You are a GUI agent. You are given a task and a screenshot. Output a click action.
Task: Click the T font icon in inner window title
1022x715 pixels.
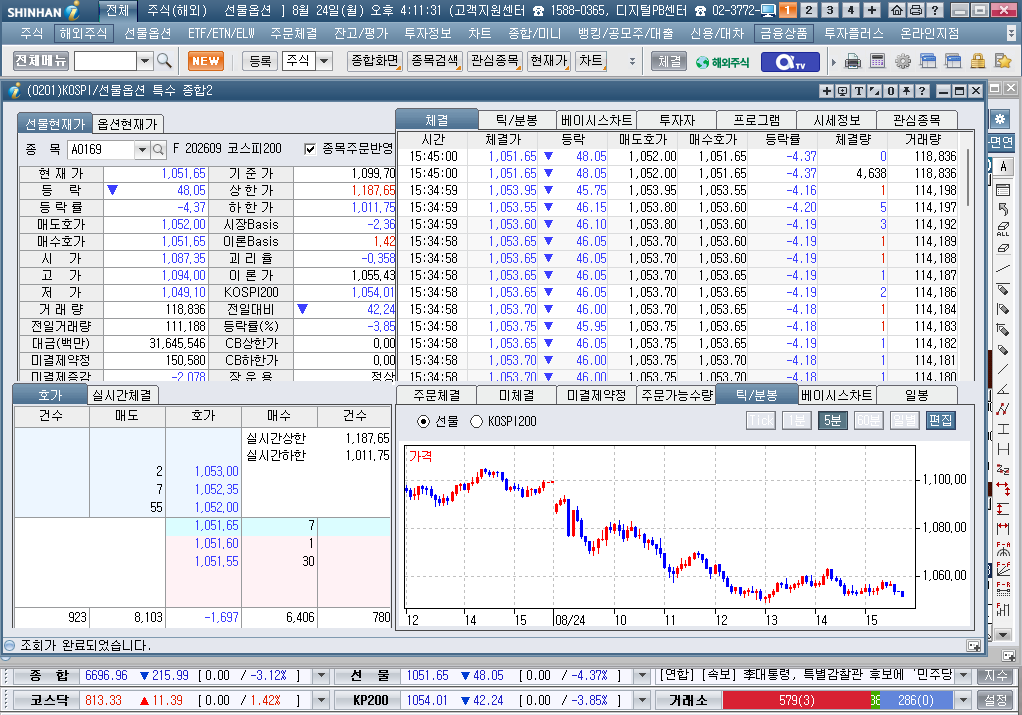[x=858, y=91]
